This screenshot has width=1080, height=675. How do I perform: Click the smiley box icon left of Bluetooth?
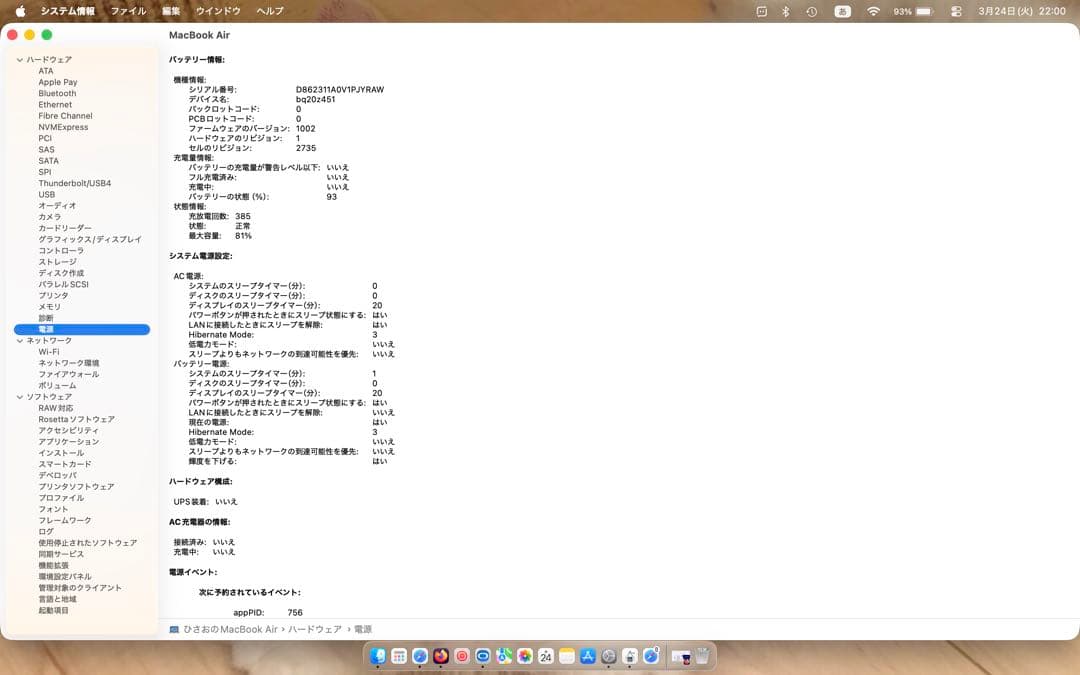[x=761, y=12]
